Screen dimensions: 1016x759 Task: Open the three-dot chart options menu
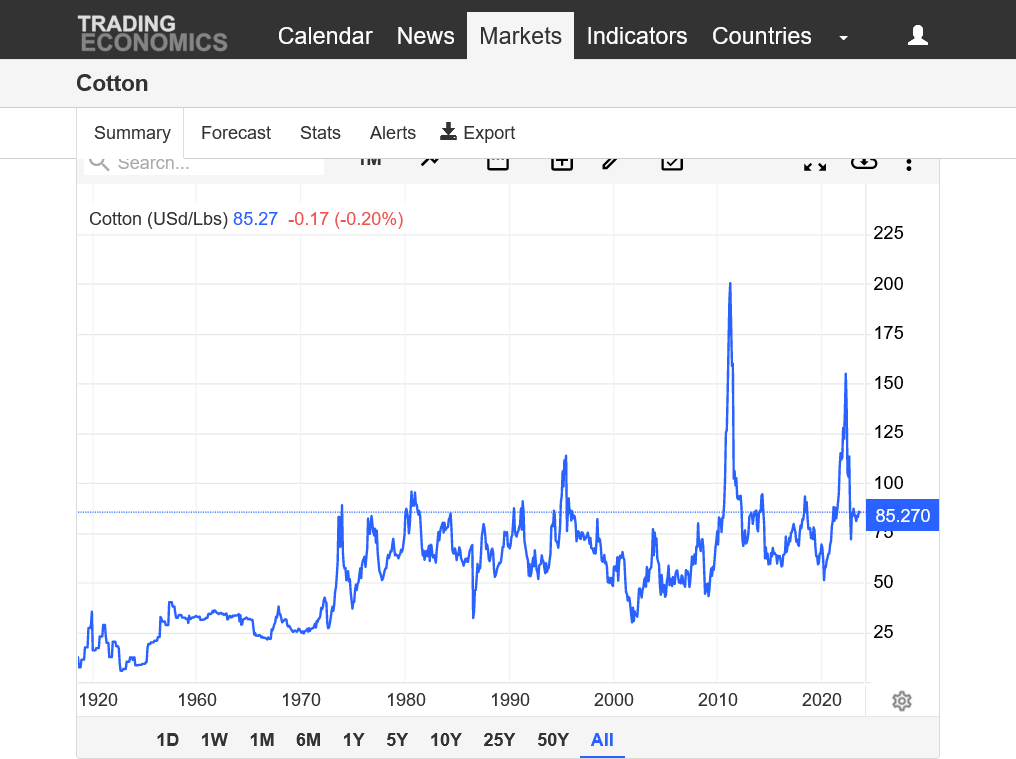(909, 165)
